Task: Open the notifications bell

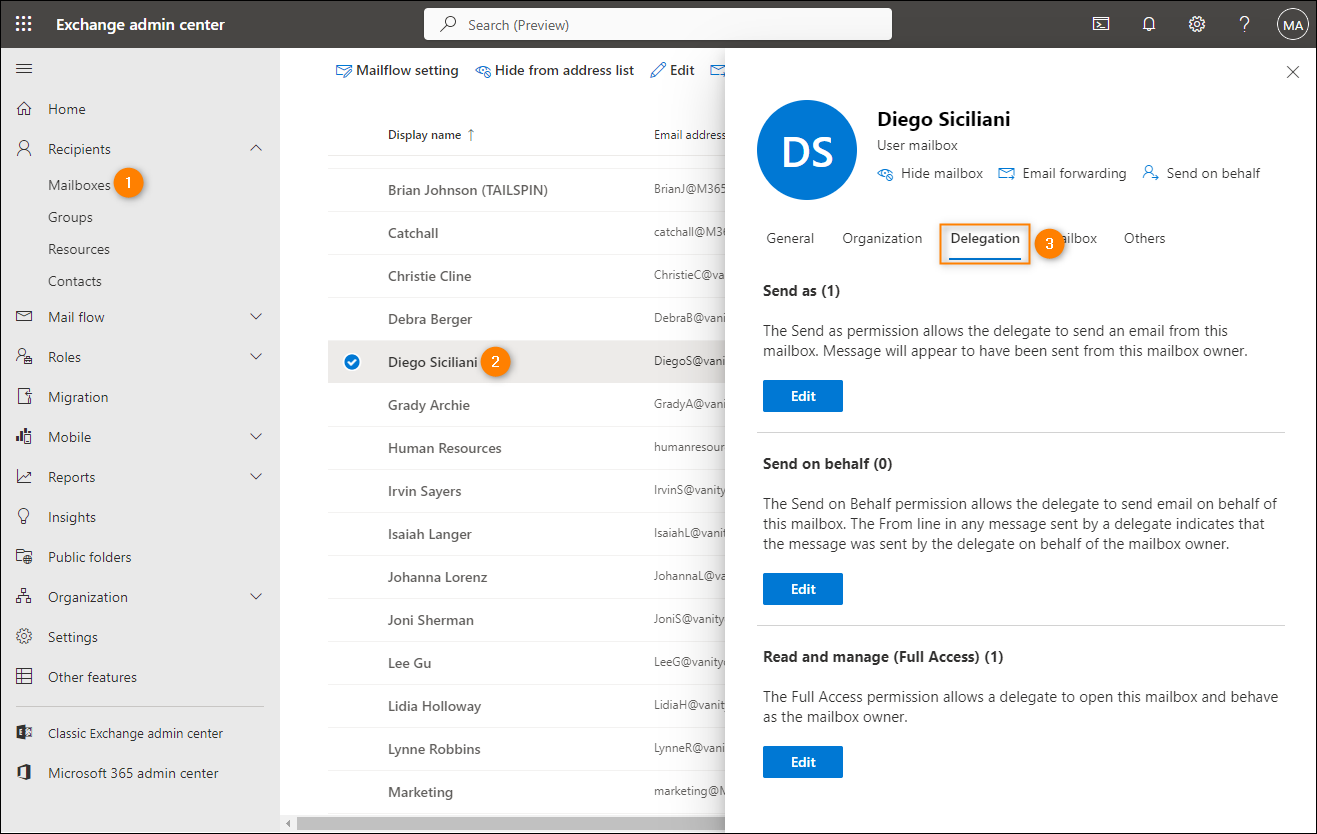Action: click(1149, 24)
